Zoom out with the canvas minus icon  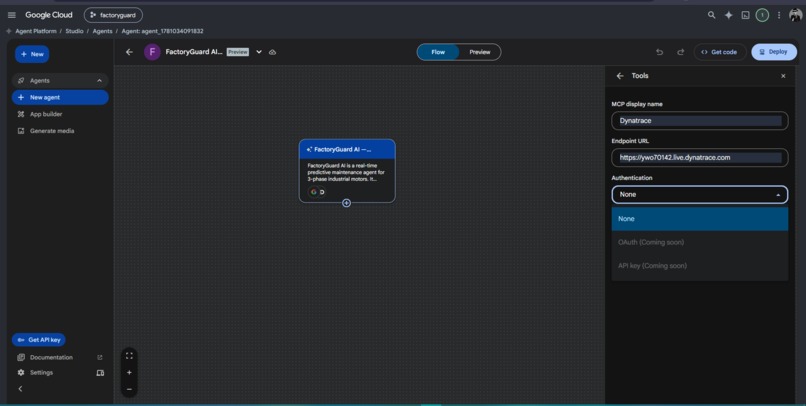tap(129, 389)
